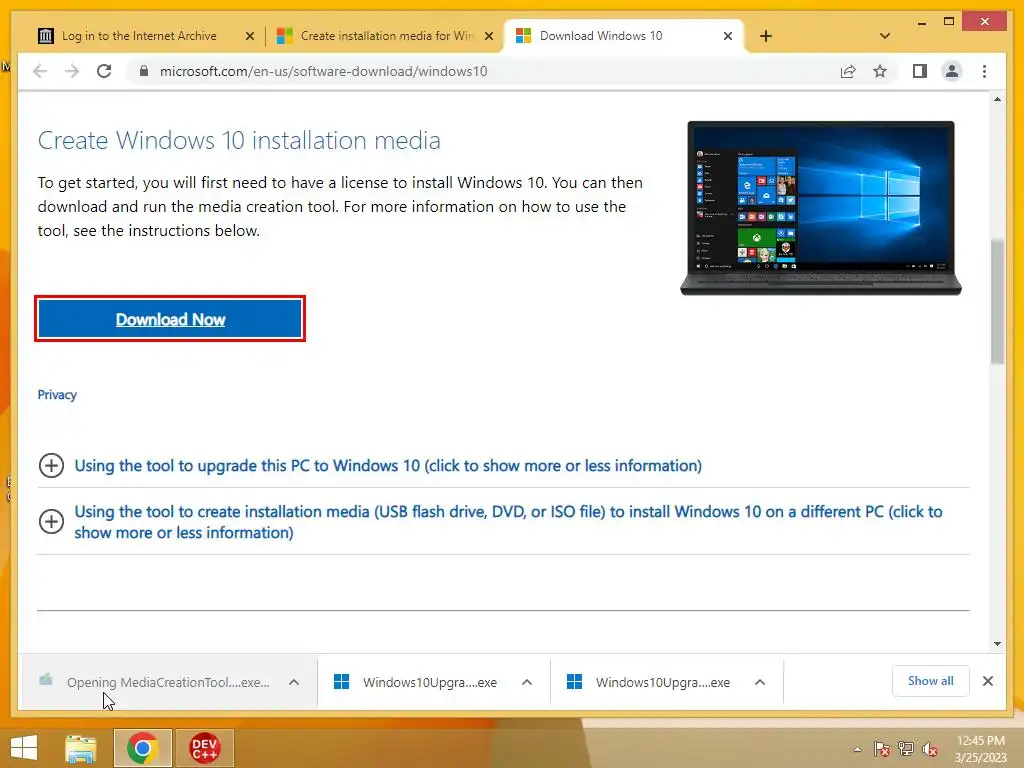The height and width of the screenshot is (768, 1024).
Task: Open Chrome three-dot menu
Action: [984, 71]
